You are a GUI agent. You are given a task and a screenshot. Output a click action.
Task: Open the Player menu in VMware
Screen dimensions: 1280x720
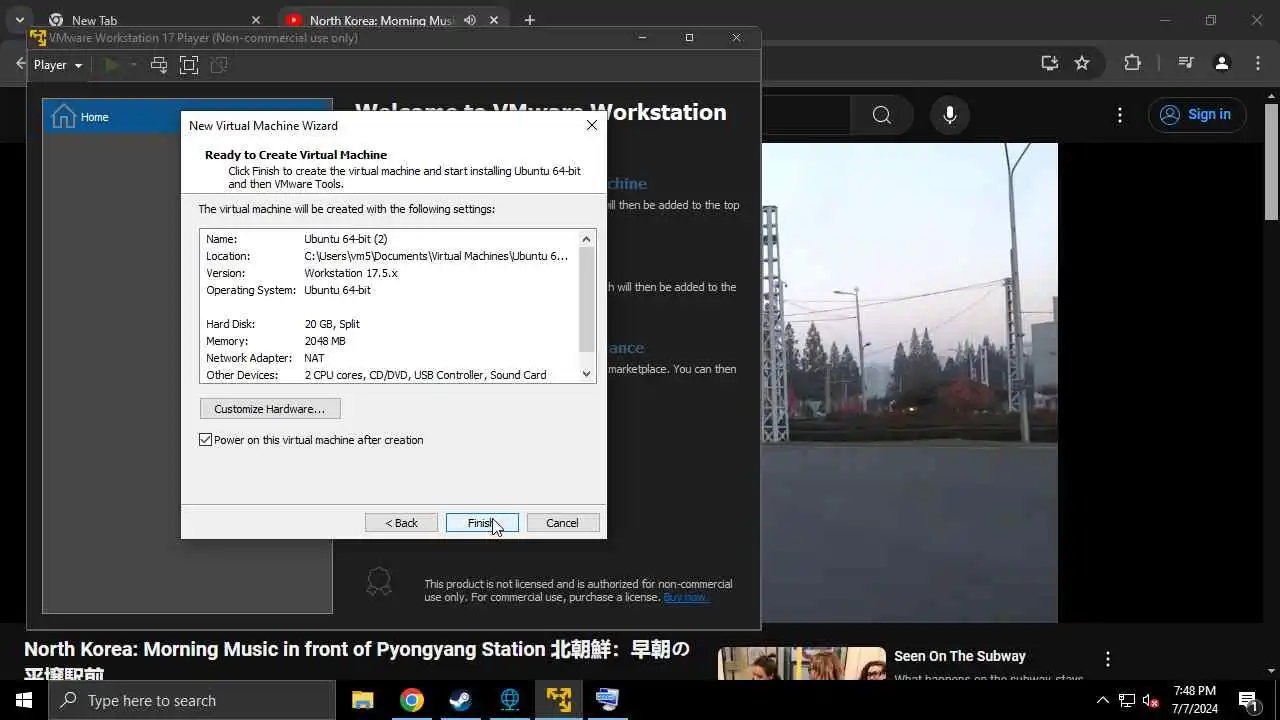pyautogui.click(x=58, y=65)
